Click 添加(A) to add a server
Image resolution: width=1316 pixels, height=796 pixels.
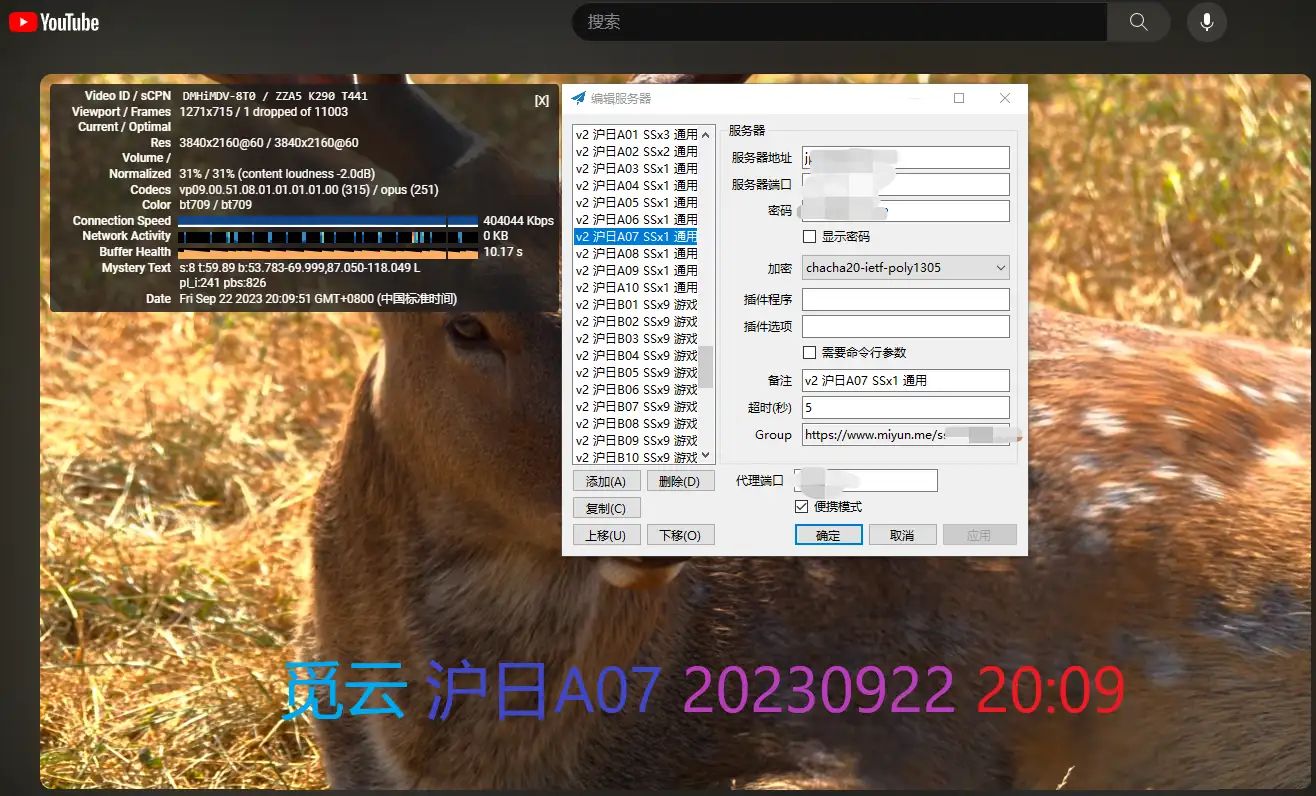(607, 480)
